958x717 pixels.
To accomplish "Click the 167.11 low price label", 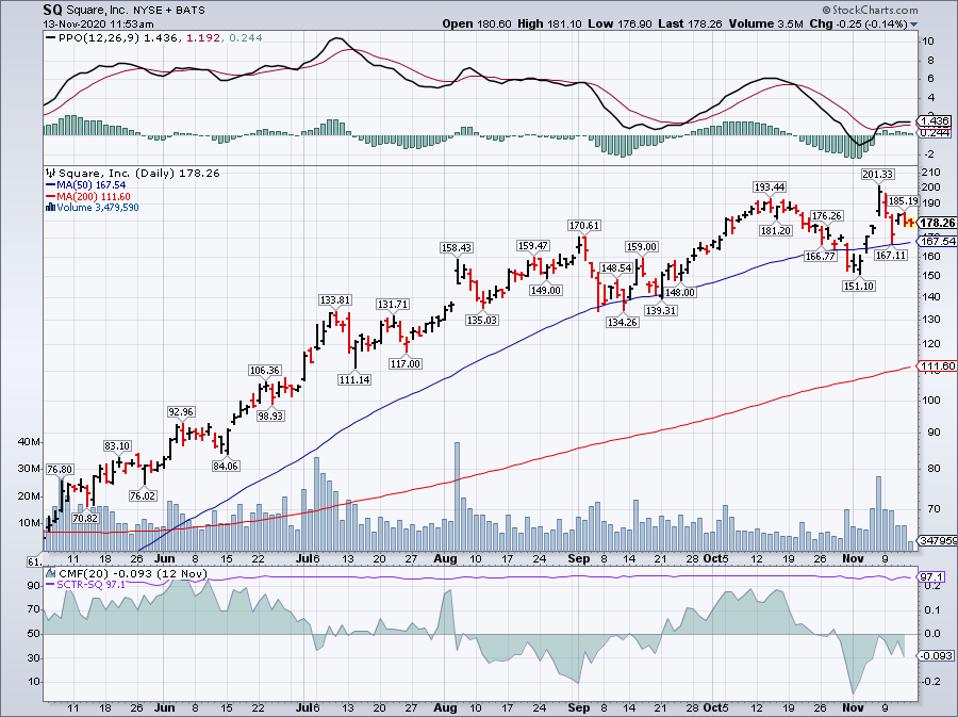I will pyautogui.click(x=891, y=255).
